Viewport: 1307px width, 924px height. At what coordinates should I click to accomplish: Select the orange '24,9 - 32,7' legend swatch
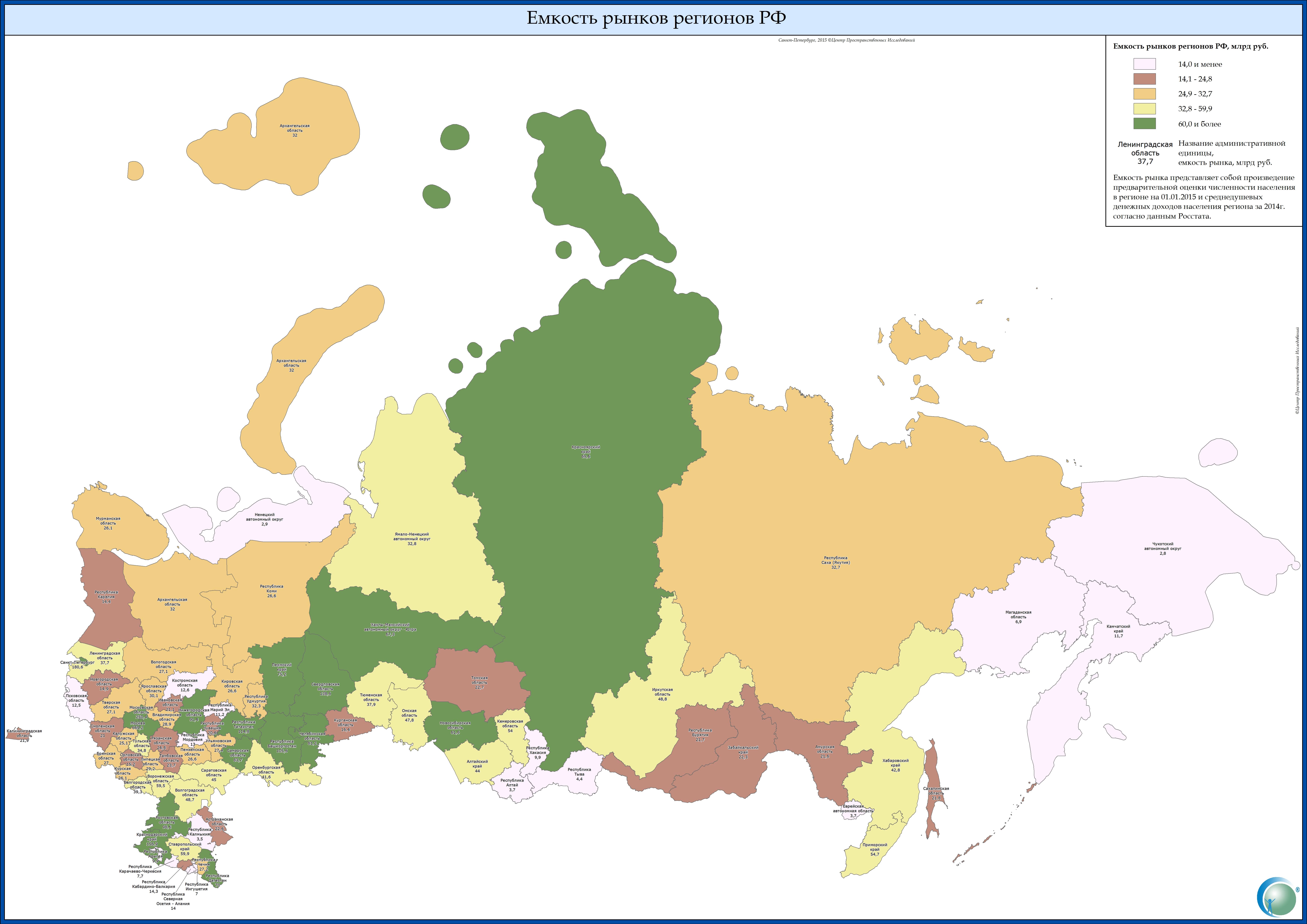[x=1144, y=94]
